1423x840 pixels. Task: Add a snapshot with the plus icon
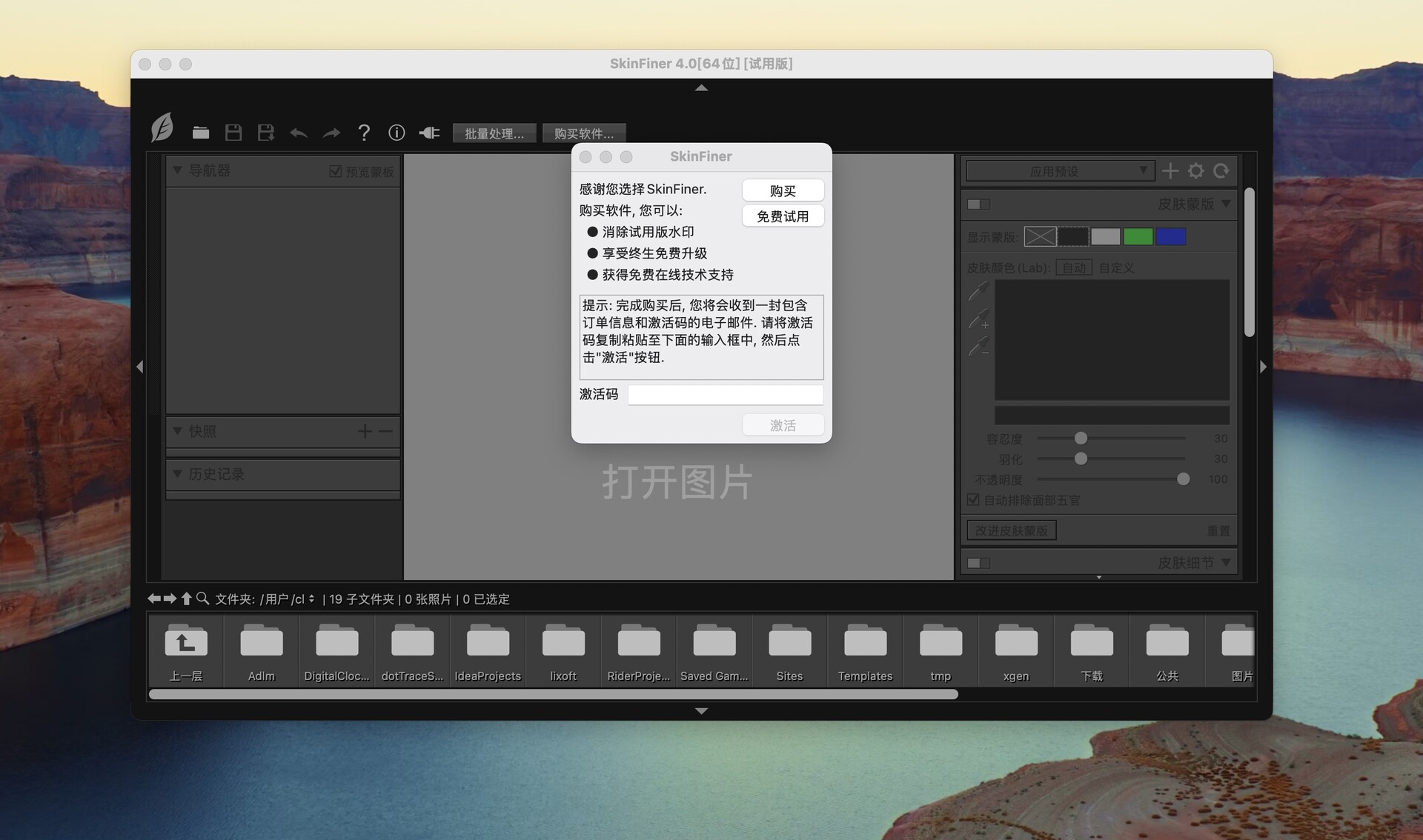coord(365,431)
